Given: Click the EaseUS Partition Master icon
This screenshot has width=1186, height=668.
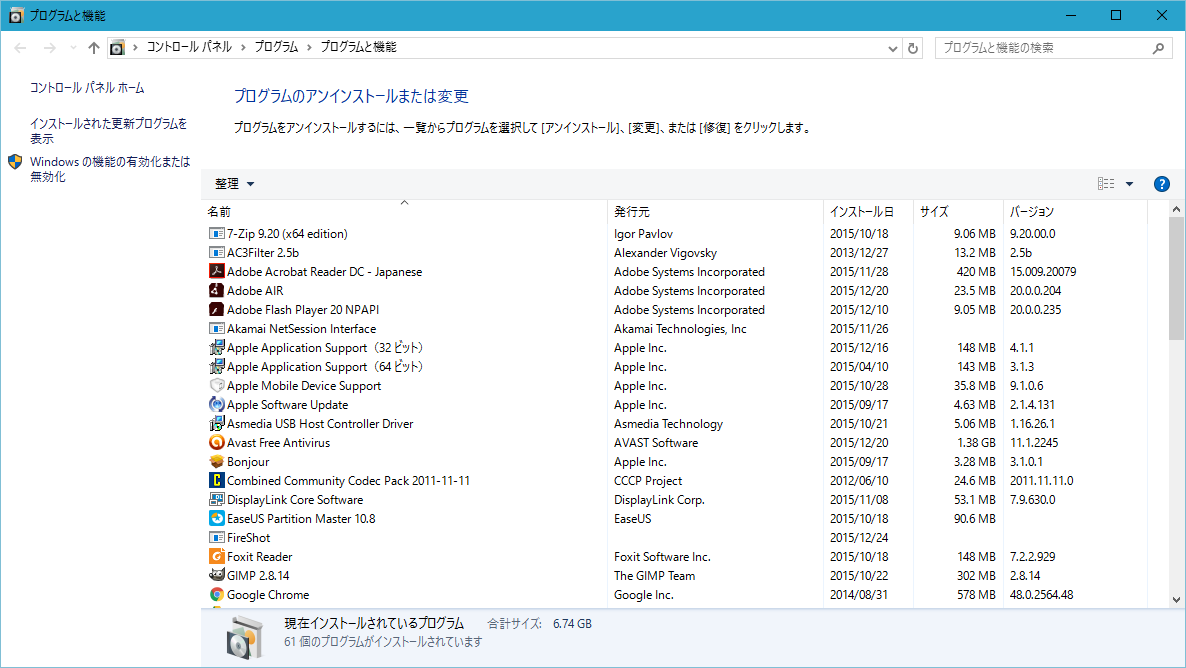Looking at the screenshot, I should [217, 518].
